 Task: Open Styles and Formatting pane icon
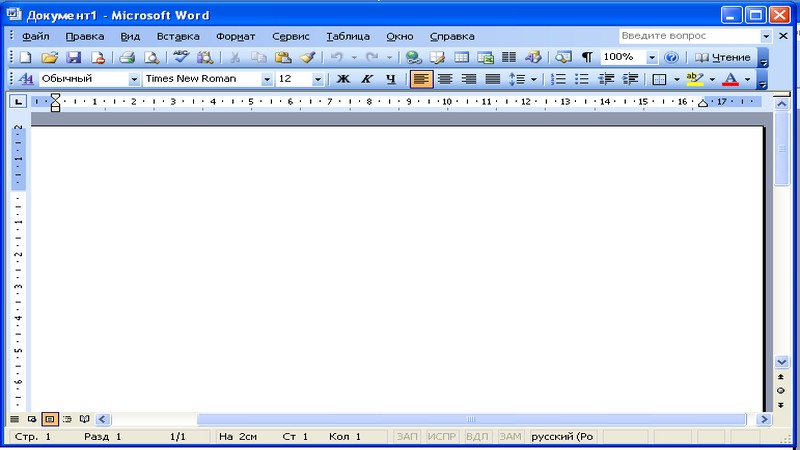[26, 79]
